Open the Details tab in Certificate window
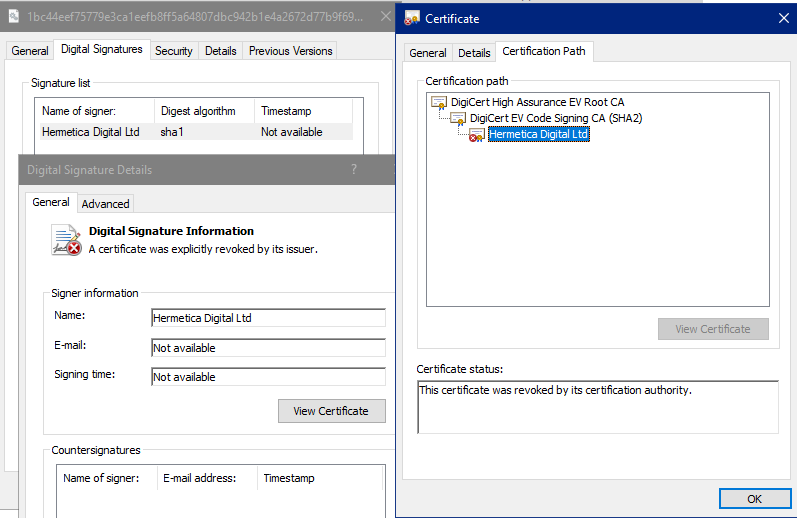This screenshot has height=518, width=797. coord(474,53)
